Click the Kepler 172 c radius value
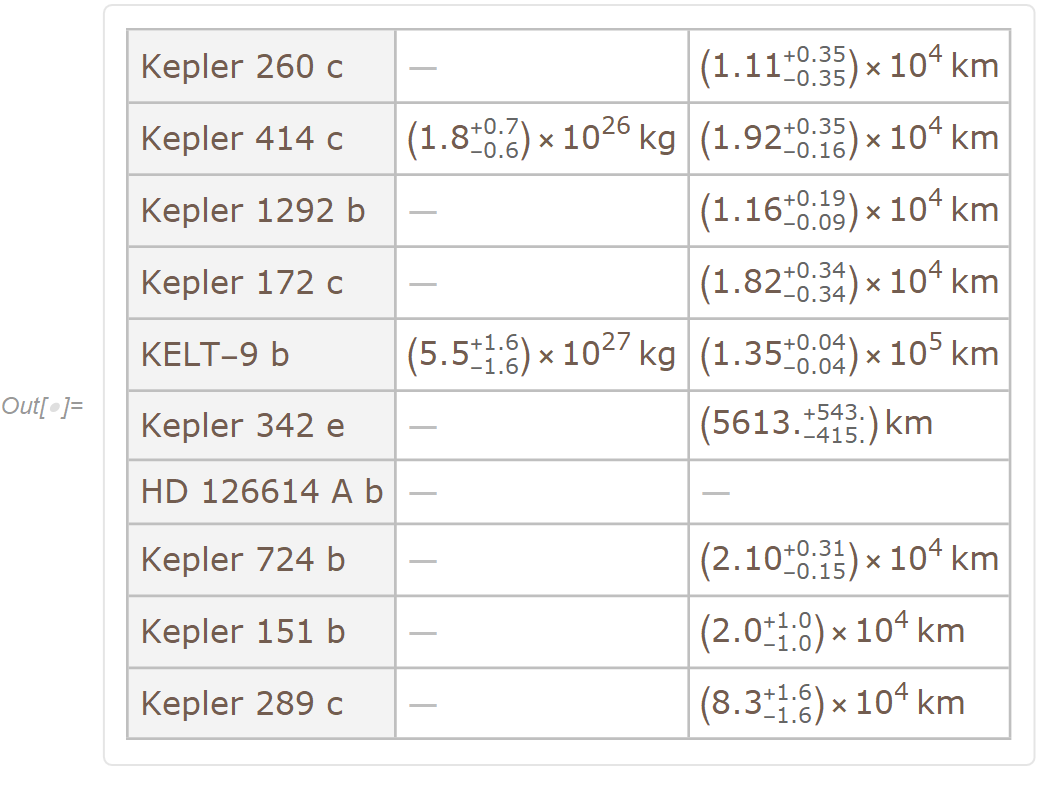Image resolution: width=1038 pixels, height=811 pixels. 849,283
